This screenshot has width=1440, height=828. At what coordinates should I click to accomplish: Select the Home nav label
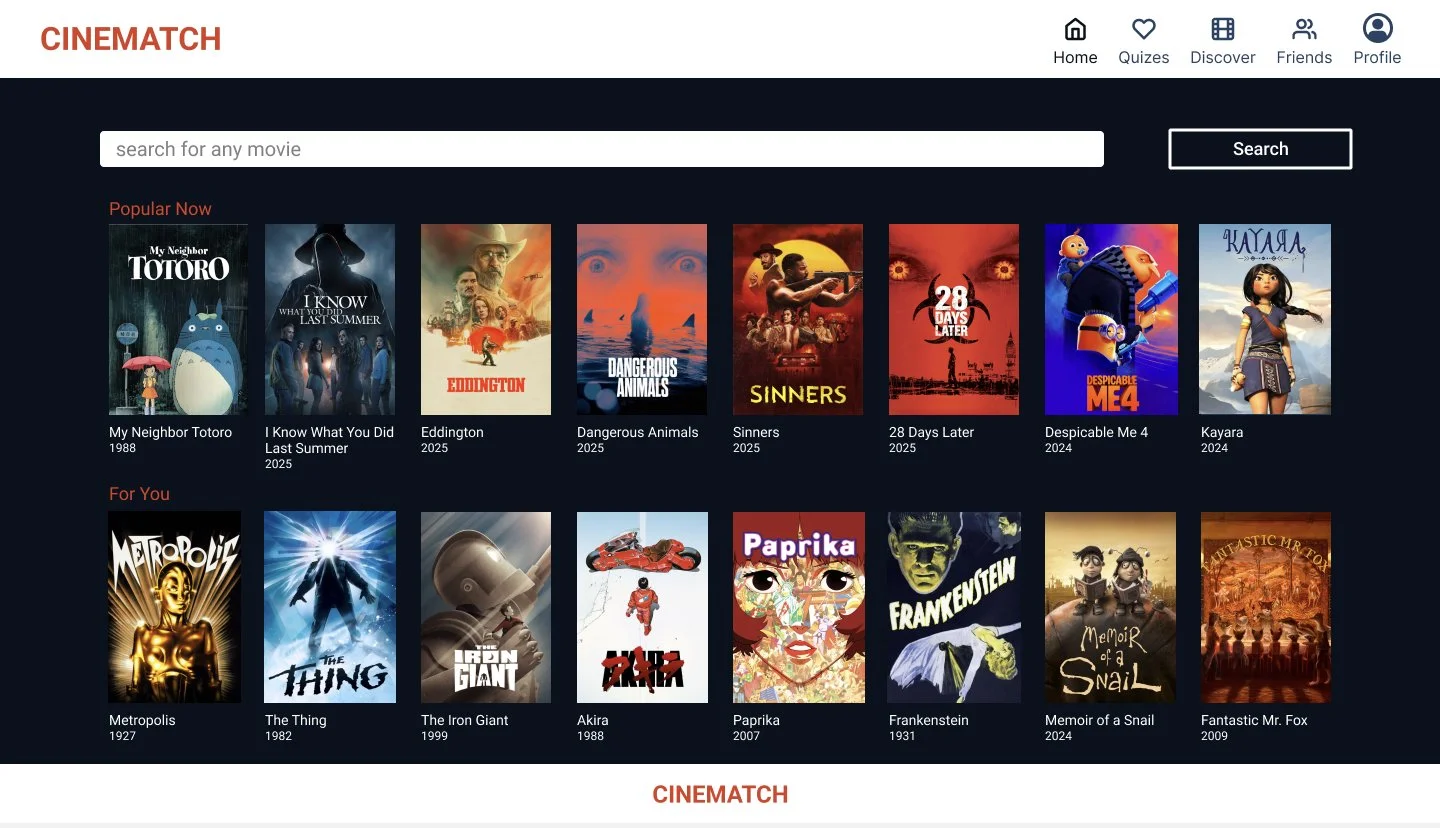click(1075, 58)
